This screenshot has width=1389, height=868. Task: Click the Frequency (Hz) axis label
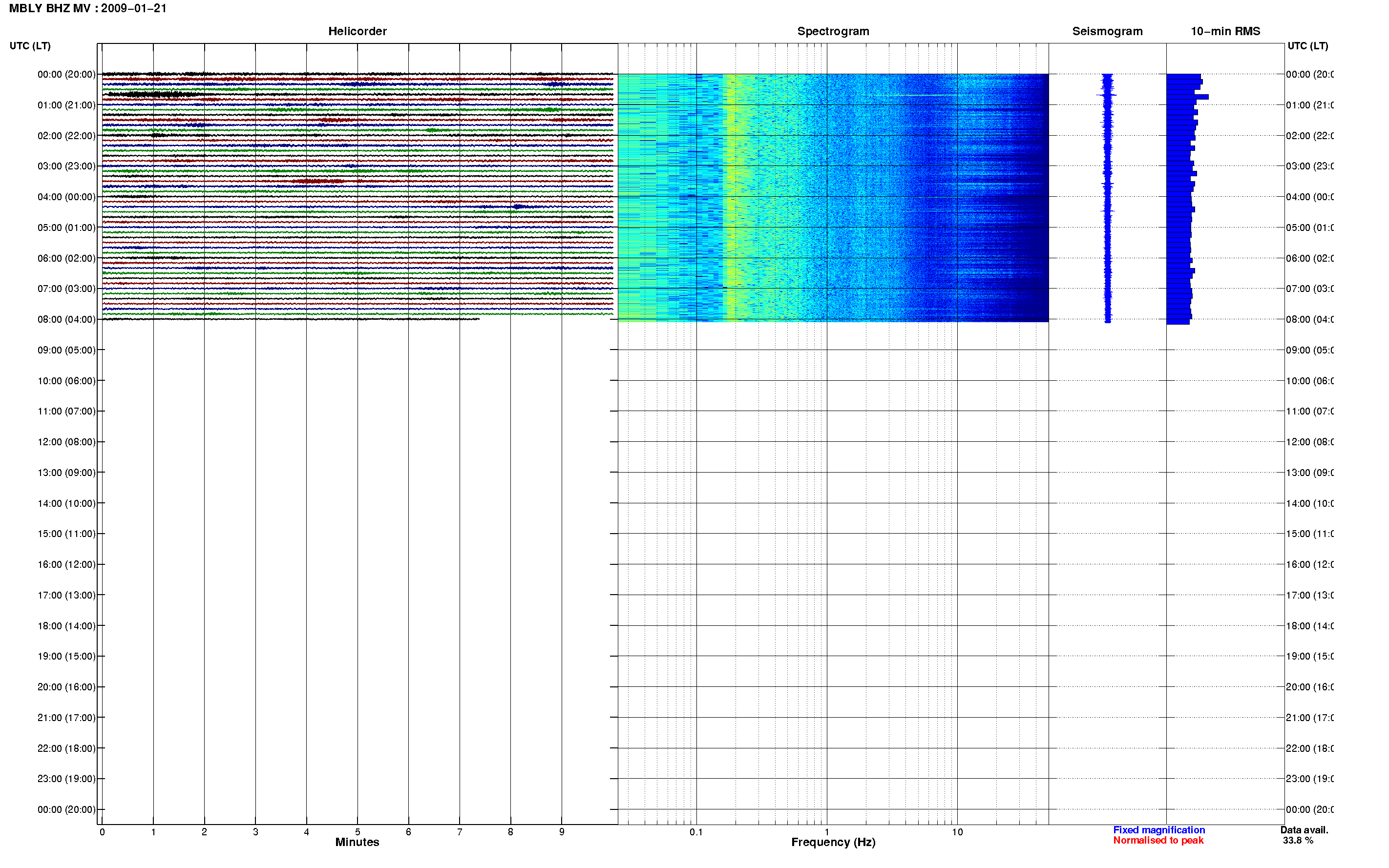pos(833,842)
